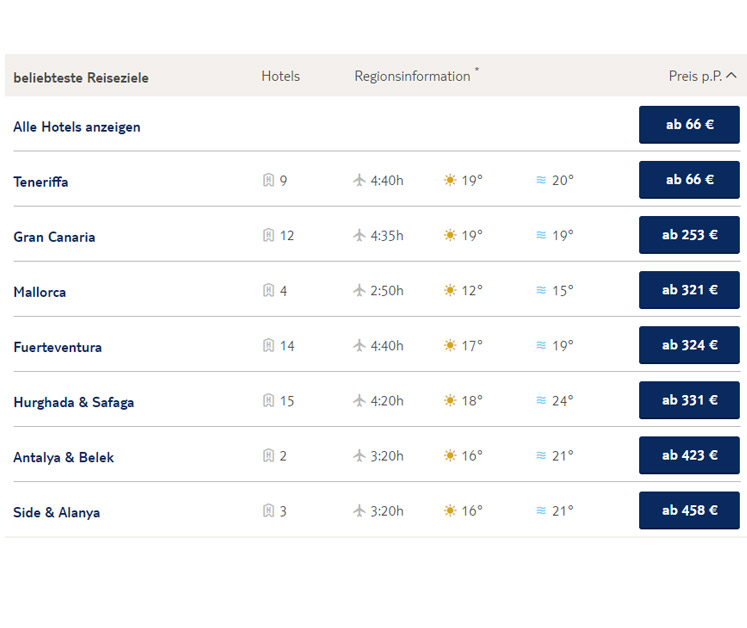Select the Fuerteventura destination link
The height and width of the screenshot is (628, 747).
click(58, 347)
